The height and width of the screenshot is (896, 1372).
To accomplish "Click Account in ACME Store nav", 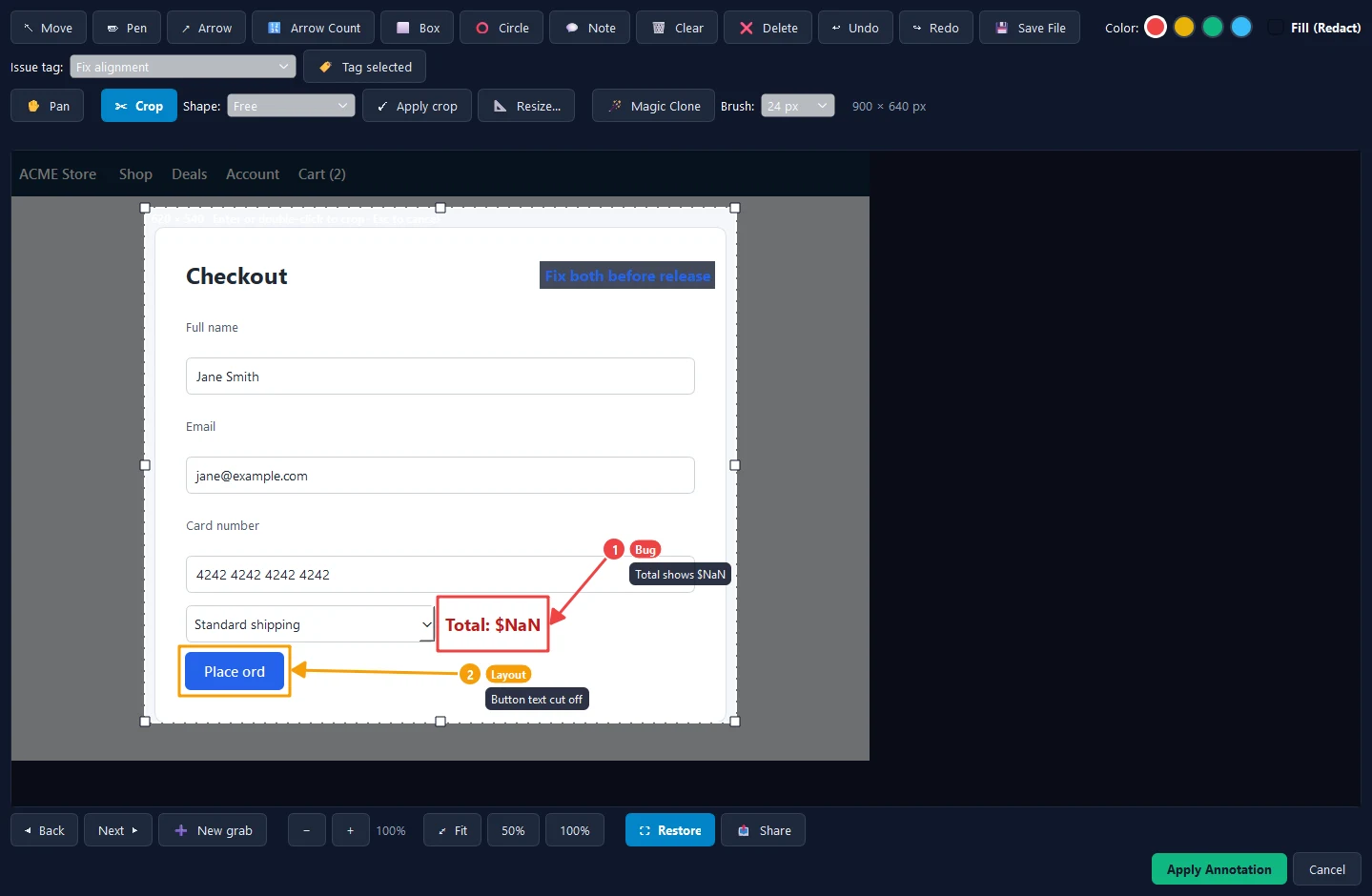I will point(253,174).
